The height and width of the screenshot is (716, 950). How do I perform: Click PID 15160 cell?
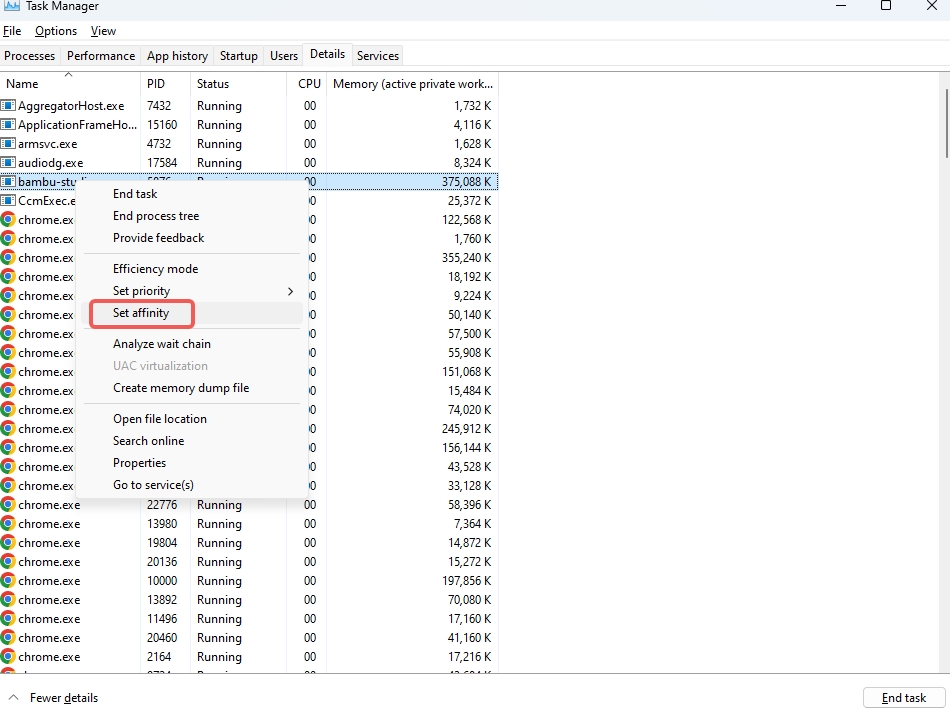click(162, 125)
